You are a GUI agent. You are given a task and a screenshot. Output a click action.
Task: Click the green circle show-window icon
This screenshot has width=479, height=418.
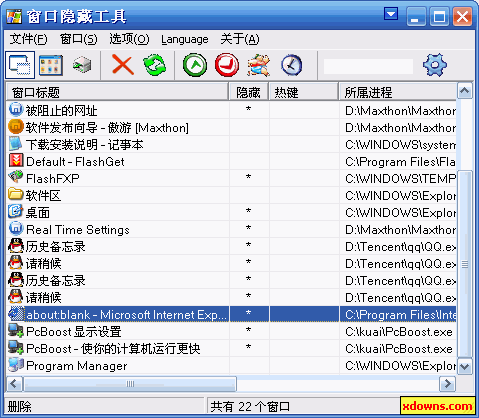[x=195, y=65]
